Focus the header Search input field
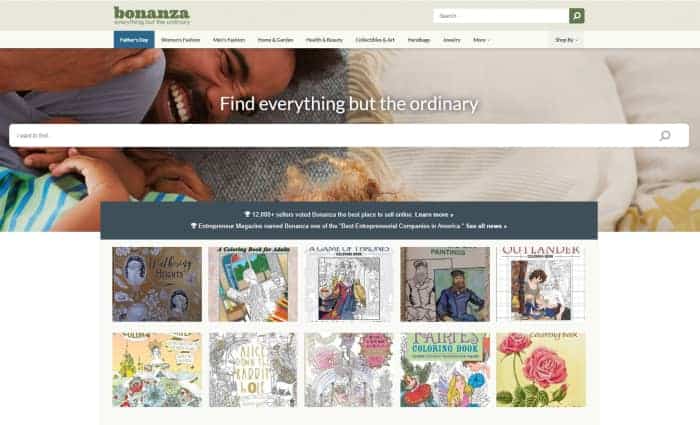This screenshot has width=700, height=425. pyautogui.click(x=501, y=16)
